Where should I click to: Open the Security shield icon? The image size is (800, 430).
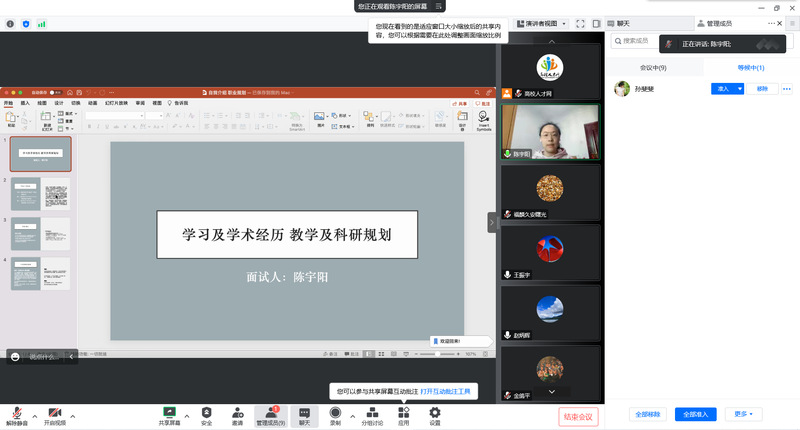207,414
